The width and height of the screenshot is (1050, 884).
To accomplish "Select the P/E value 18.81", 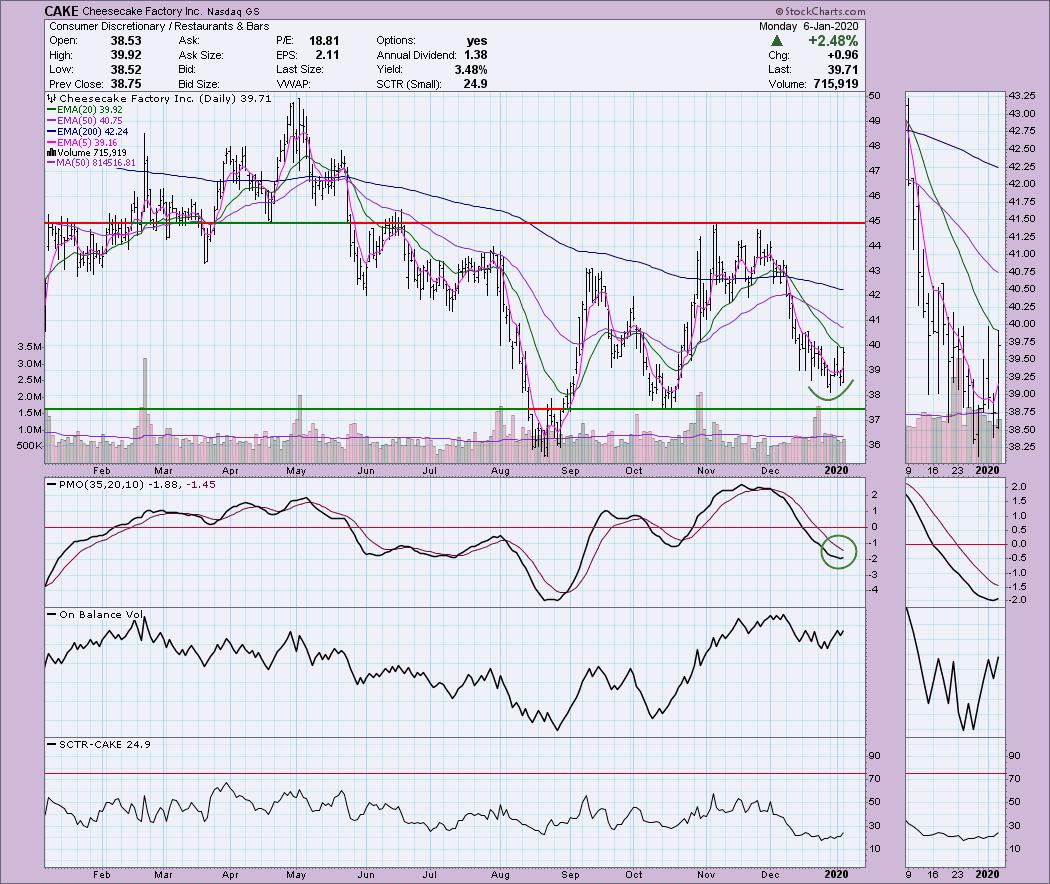I will [x=324, y=41].
